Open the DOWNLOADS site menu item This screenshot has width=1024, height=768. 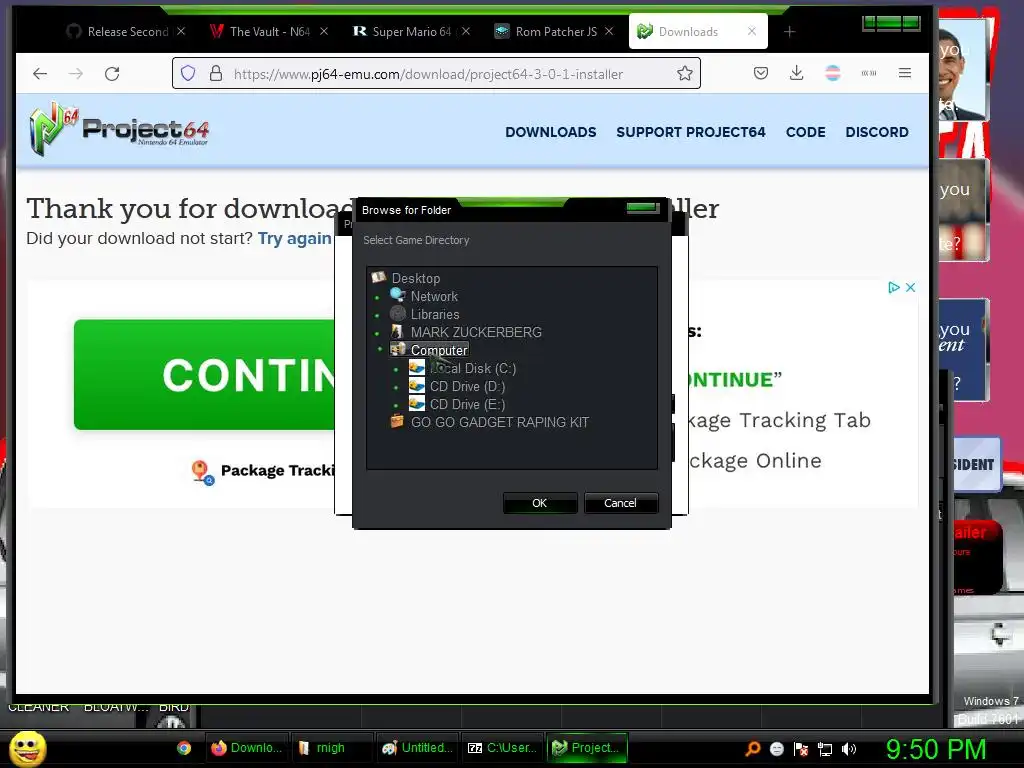(x=551, y=132)
